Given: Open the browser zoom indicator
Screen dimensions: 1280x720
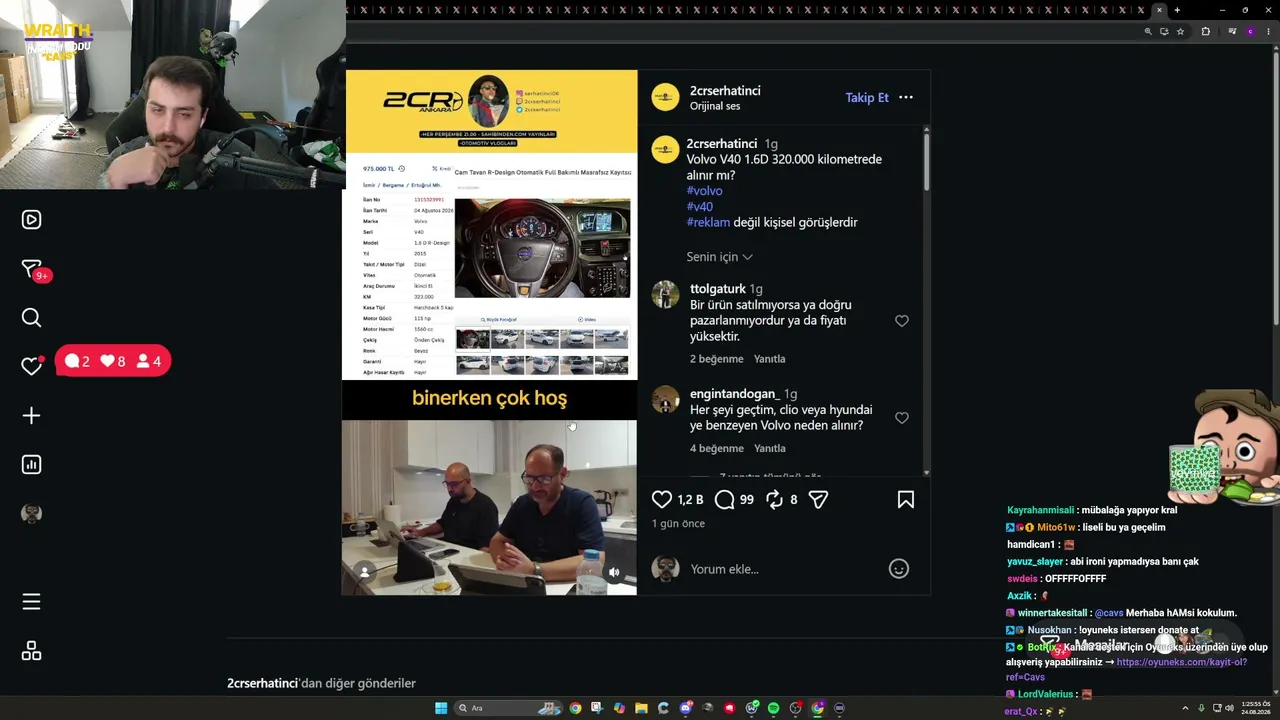Looking at the screenshot, I should pos(1148,32).
